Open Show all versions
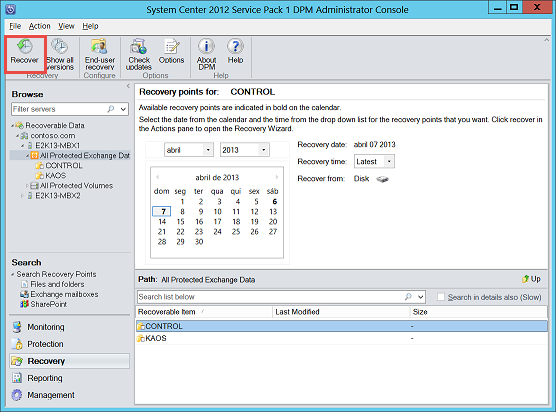The width and height of the screenshot is (556, 412). tap(60, 54)
